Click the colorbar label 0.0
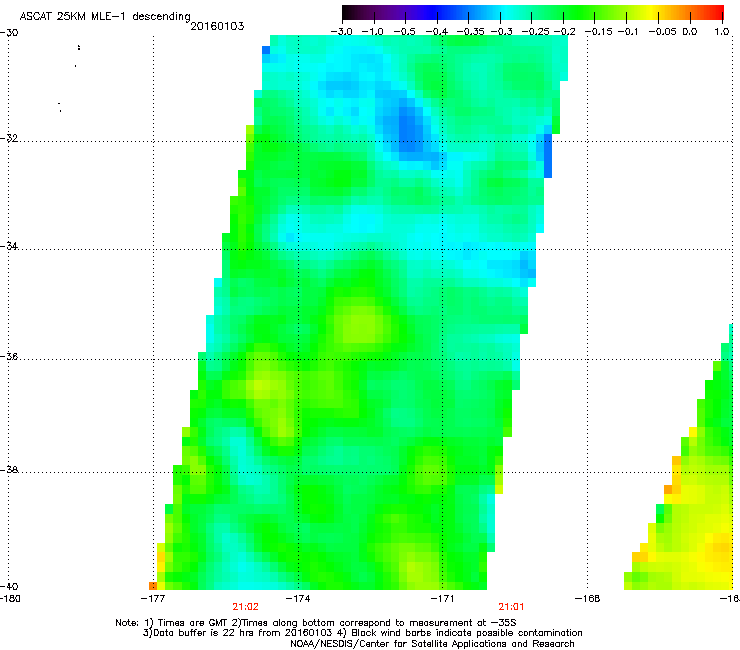Viewport: 740px width, 650px height. (x=690, y=32)
